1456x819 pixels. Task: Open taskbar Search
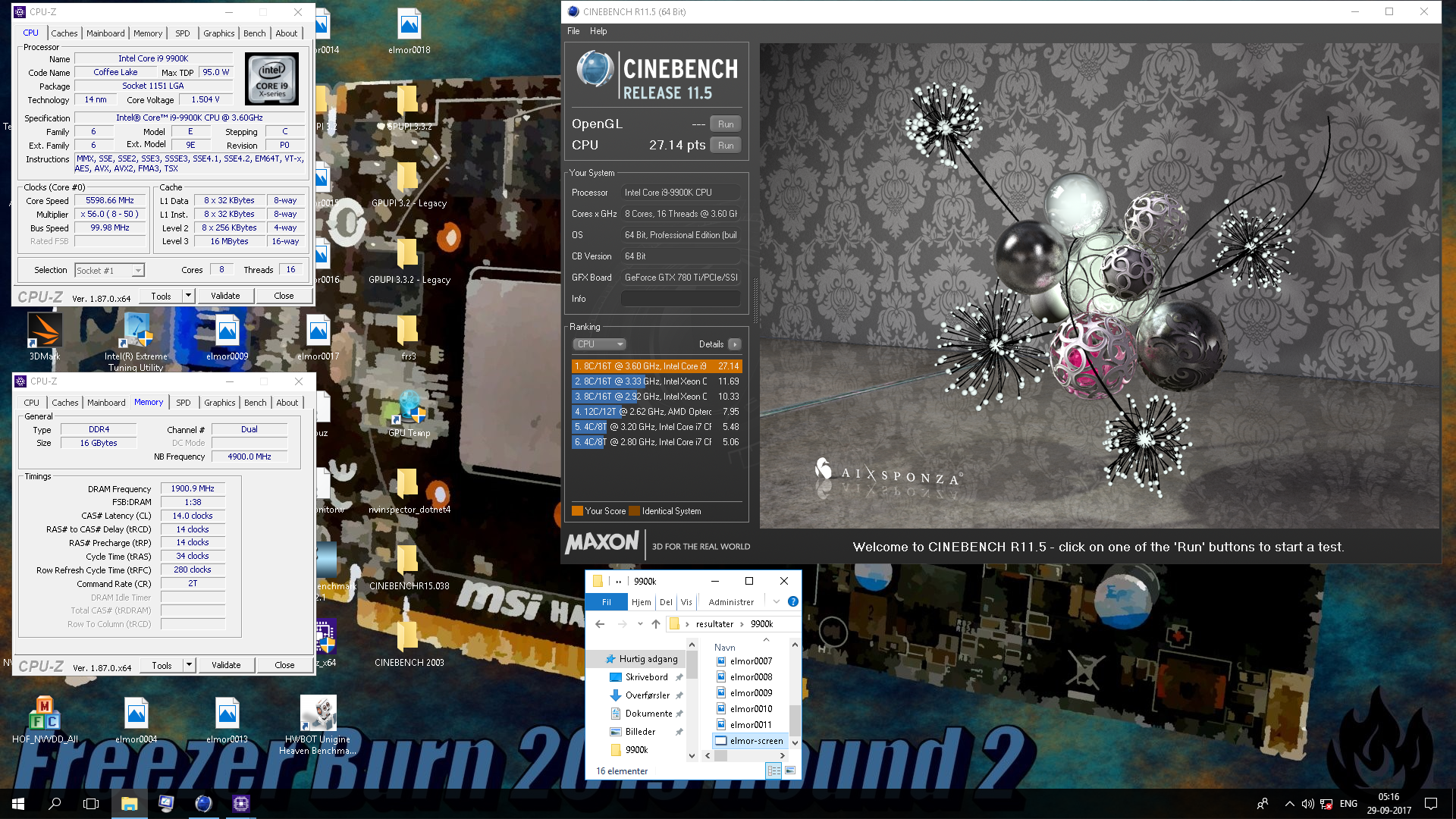(x=55, y=803)
